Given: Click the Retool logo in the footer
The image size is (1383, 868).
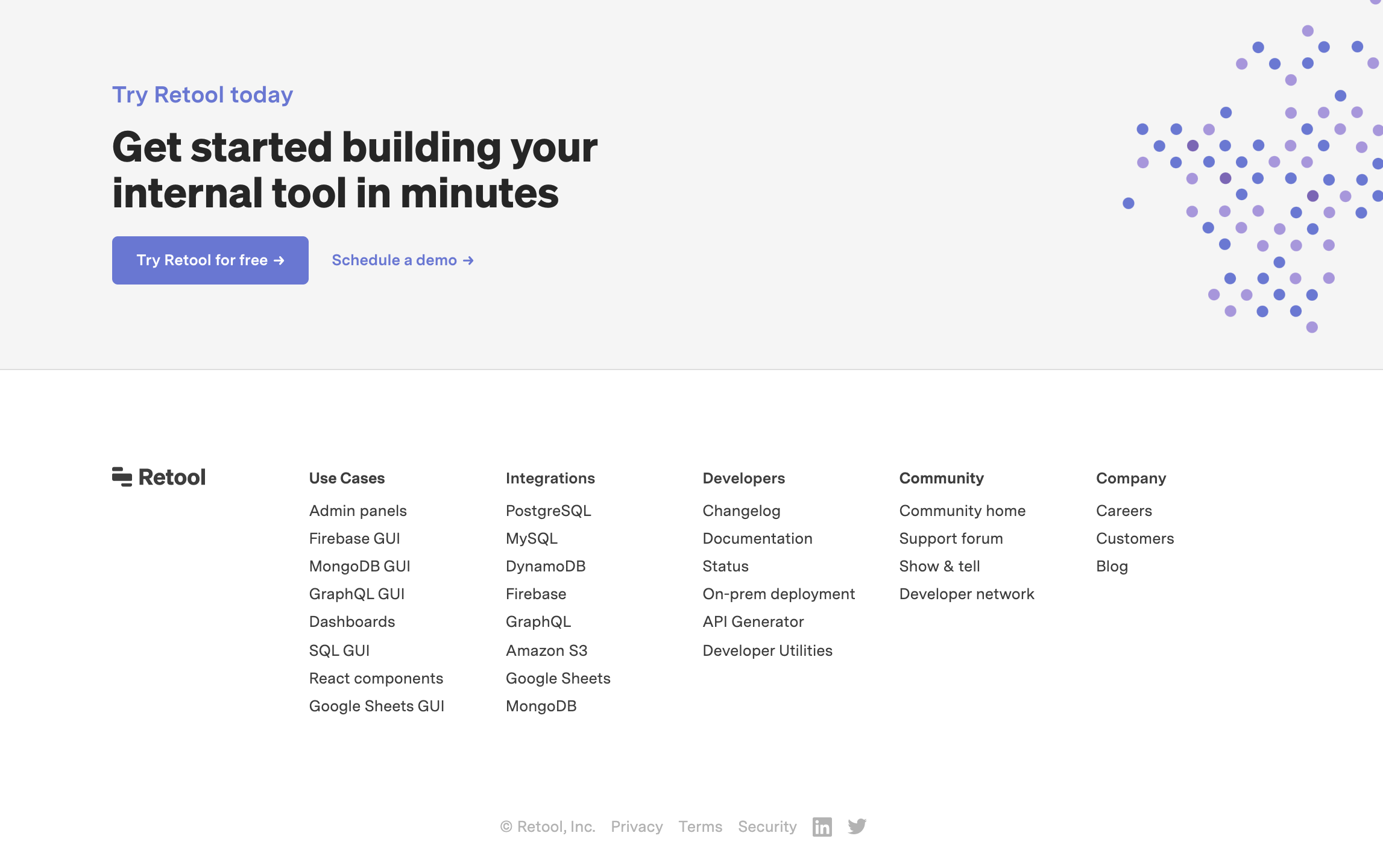Looking at the screenshot, I should click(159, 477).
